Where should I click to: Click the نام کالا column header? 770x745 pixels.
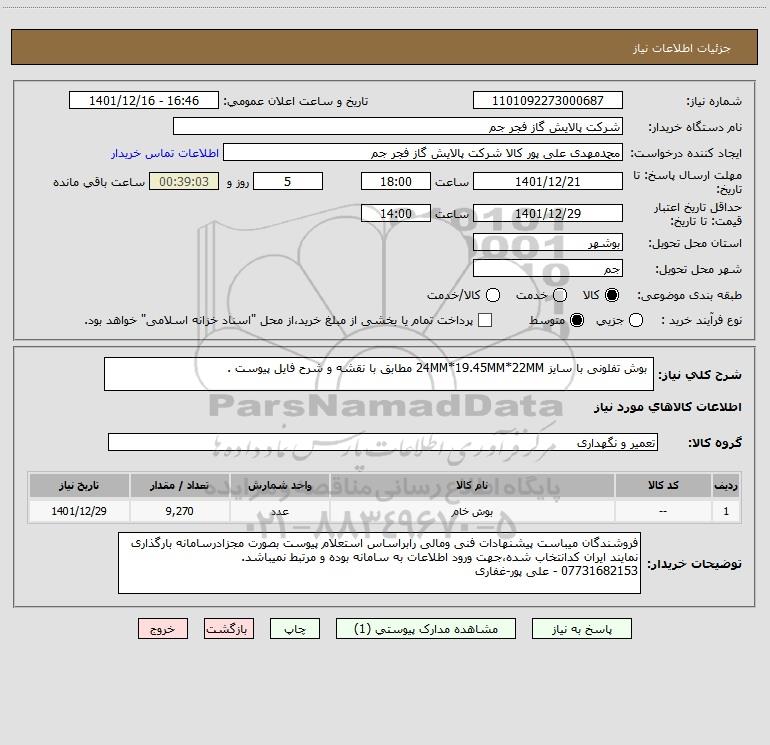click(472, 485)
